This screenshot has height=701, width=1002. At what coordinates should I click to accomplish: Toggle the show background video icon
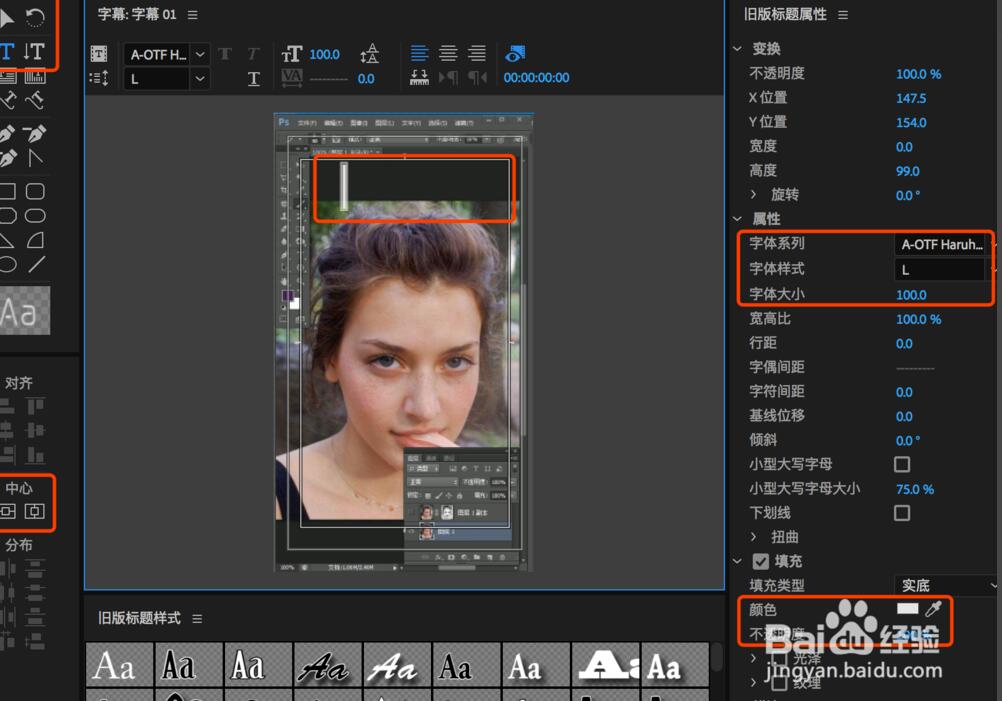coord(515,54)
